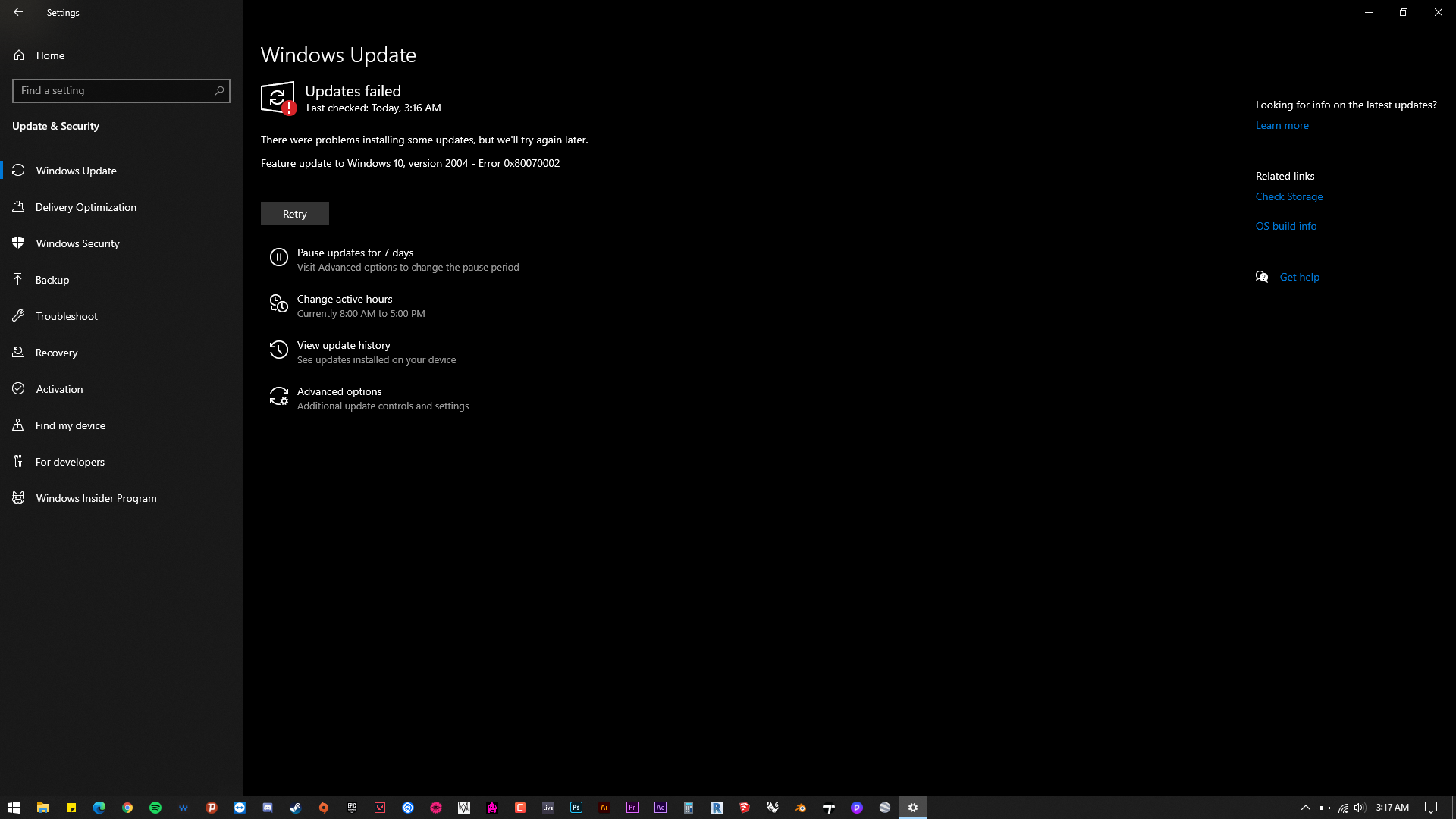Screen dimensions: 1456x819
Task: Click the pause updates icon
Action: tap(278, 258)
